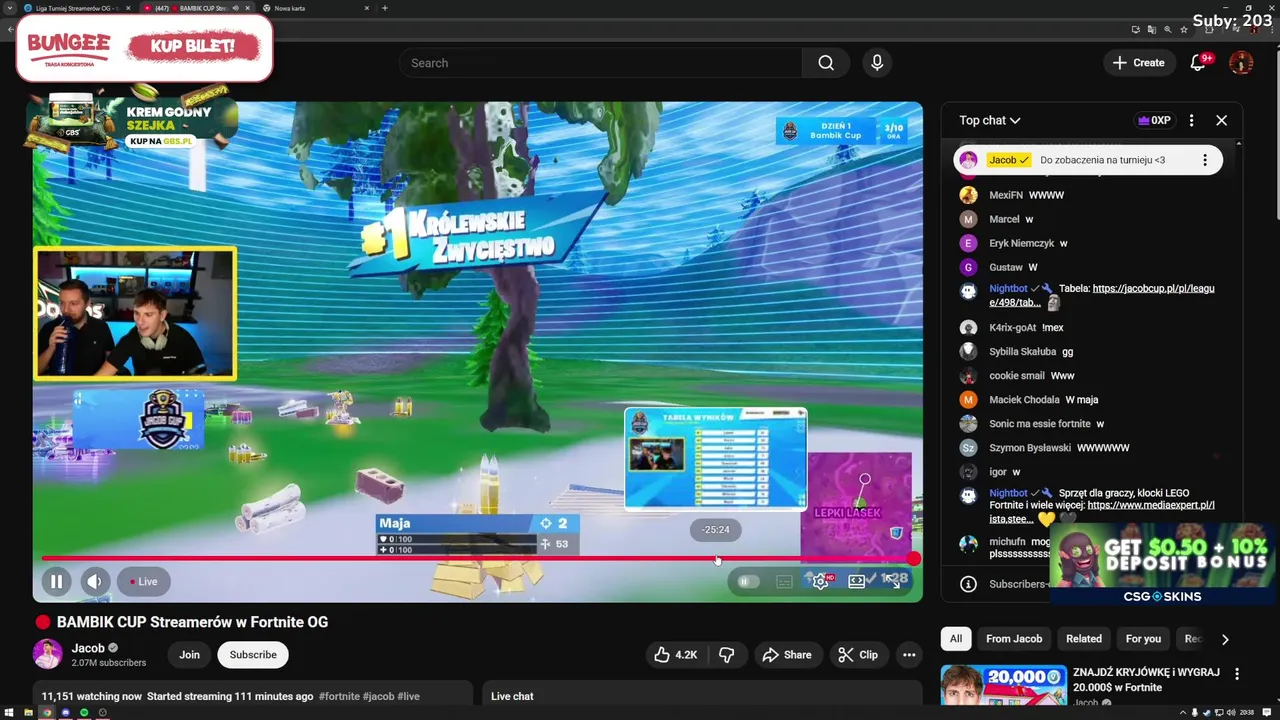Image resolution: width=1280 pixels, height=720 pixels.
Task: Click #jacob hashtag in description
Action: pyautogui.click(x=378, y=696)
